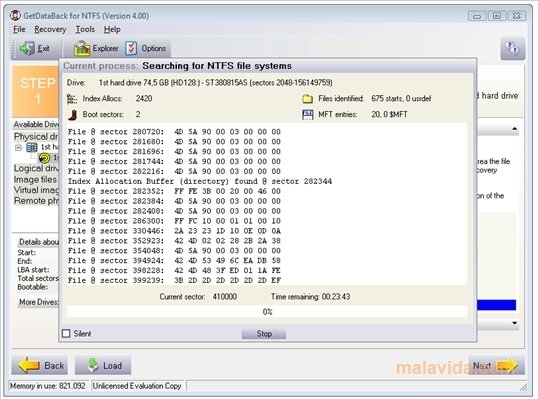The height and width of the screenshot is (399, 538).
Task: Click the STEP 1 orange panel
Action: [x=36, y=91]
